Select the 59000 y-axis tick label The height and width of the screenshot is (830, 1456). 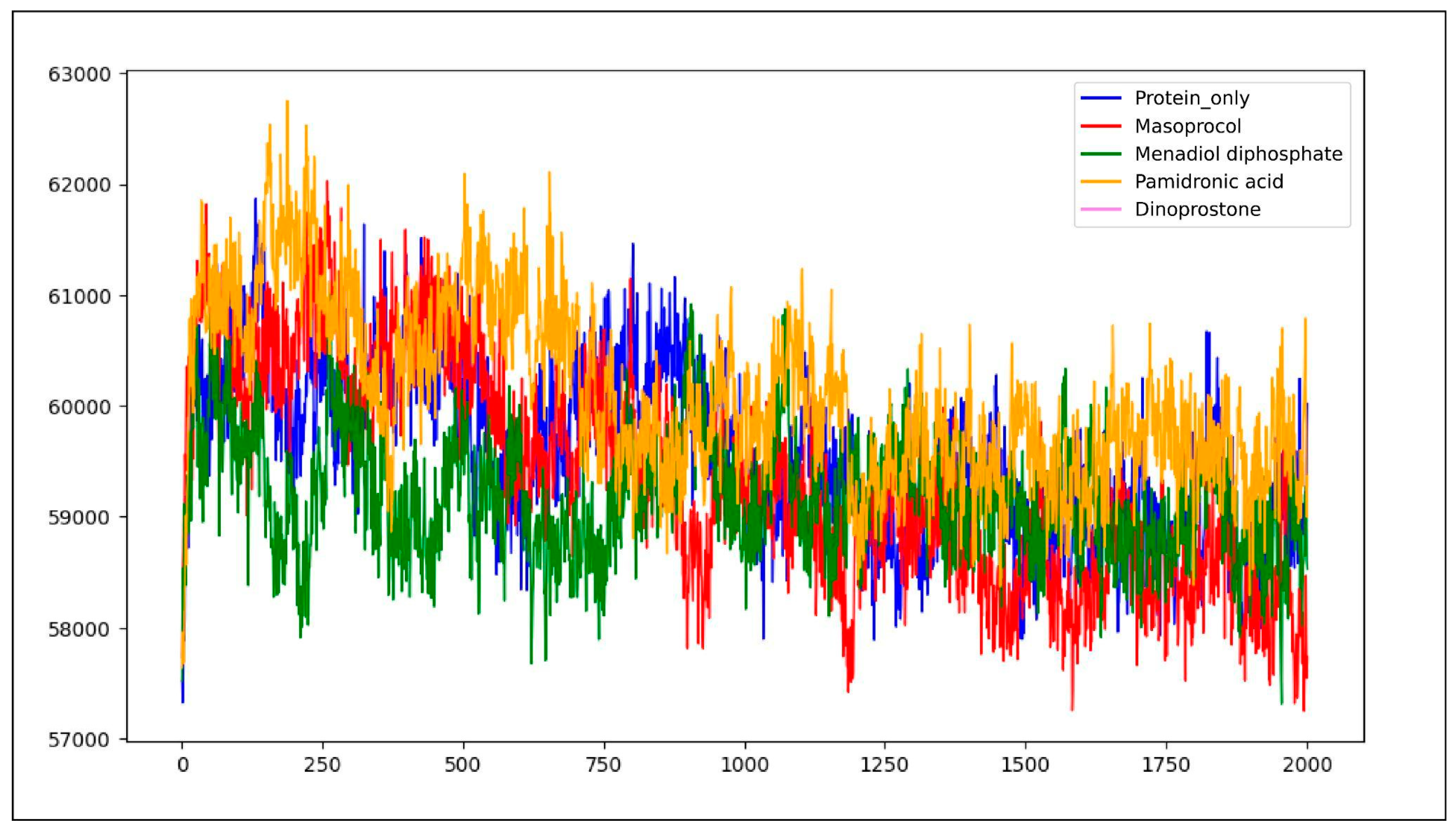click(79, 518)
